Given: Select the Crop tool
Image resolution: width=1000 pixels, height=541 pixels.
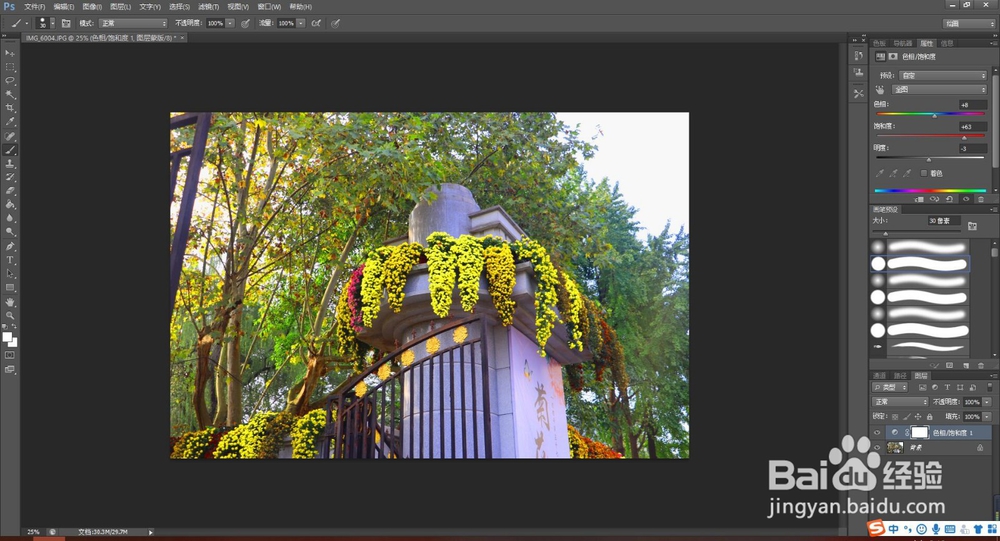Looking at the screenshot, I should click(10, 108).
